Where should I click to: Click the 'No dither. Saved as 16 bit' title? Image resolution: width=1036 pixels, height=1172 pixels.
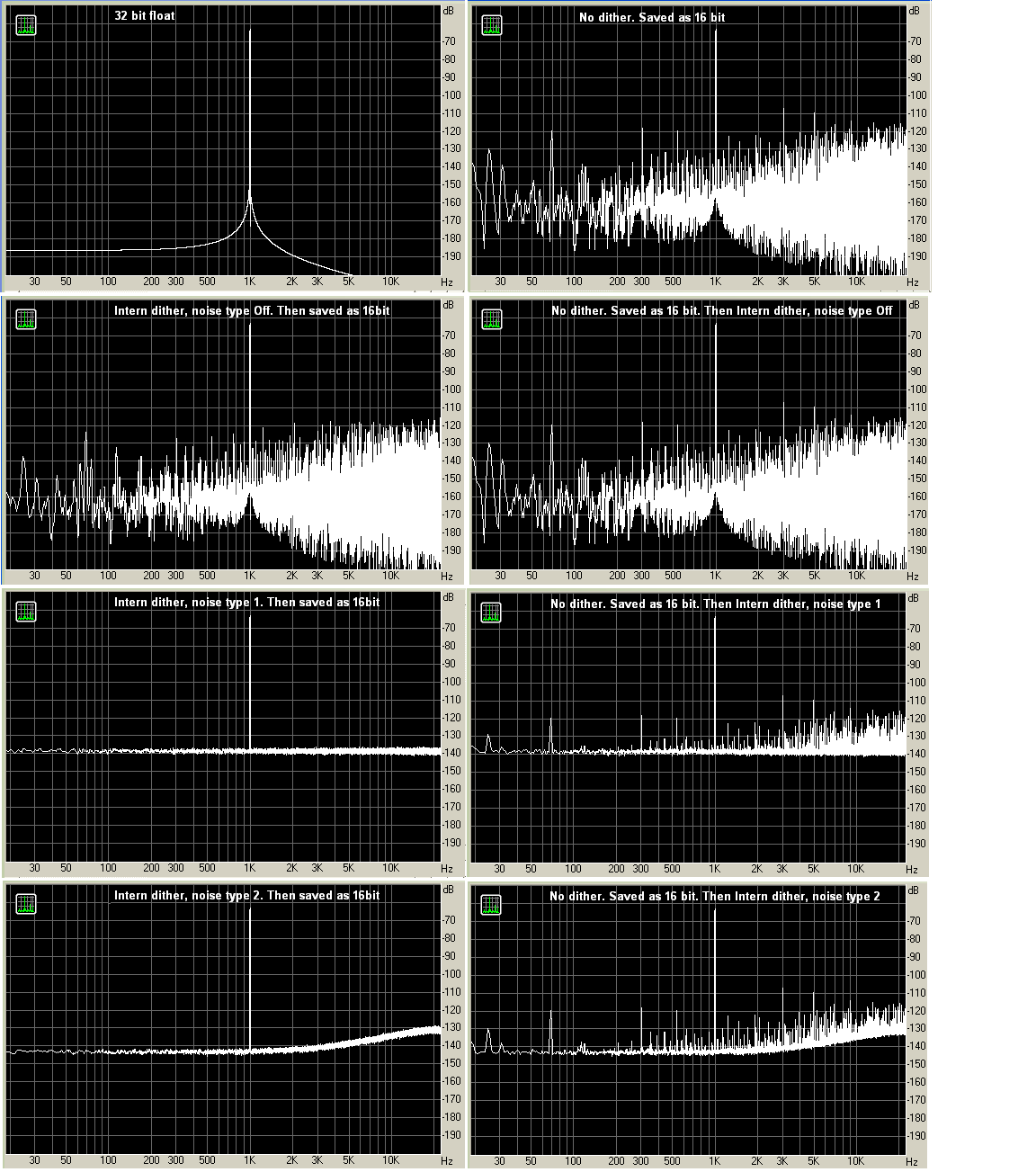point(652,17)
